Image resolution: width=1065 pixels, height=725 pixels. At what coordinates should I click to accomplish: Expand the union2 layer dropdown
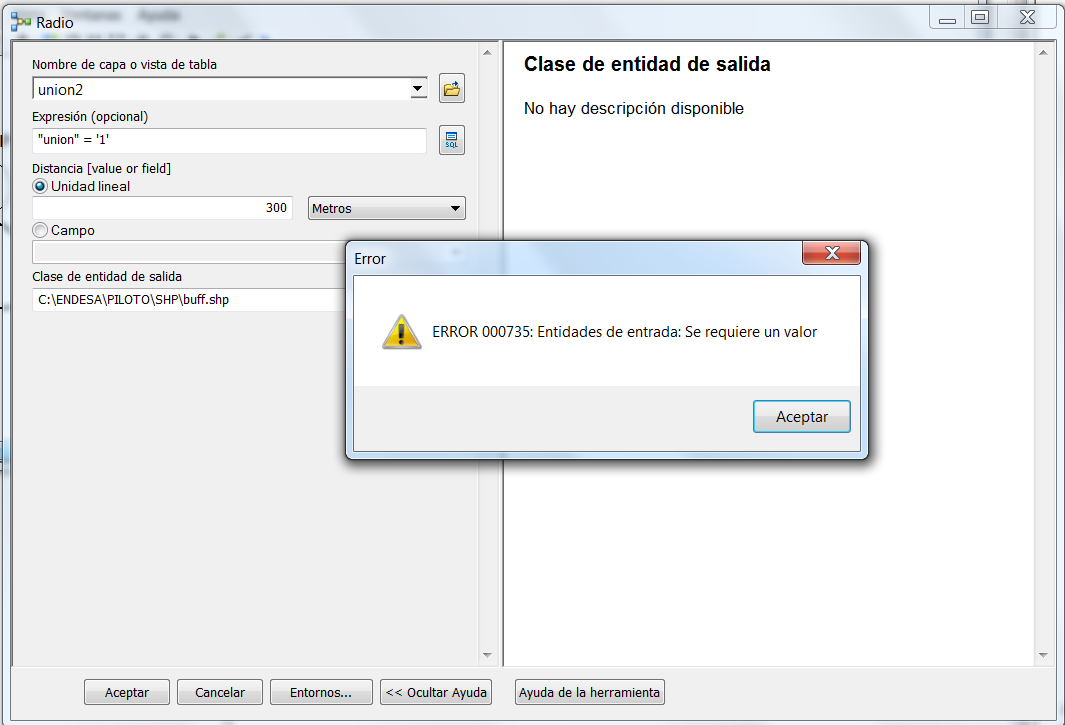pyautogui.click(x=418, y=88)
